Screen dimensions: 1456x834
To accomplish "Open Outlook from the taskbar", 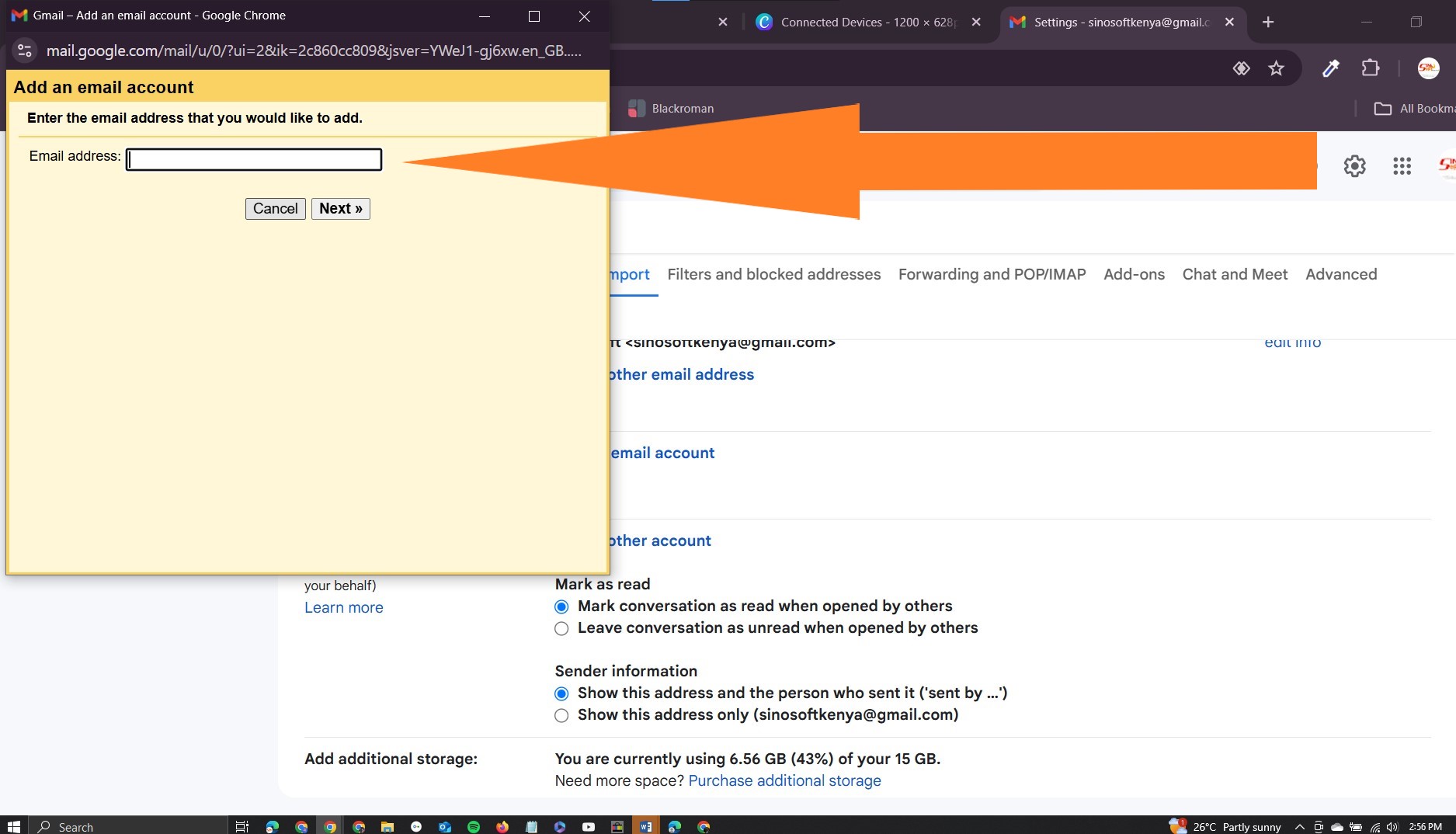I will pyautogui.click(x=443, y=826).
